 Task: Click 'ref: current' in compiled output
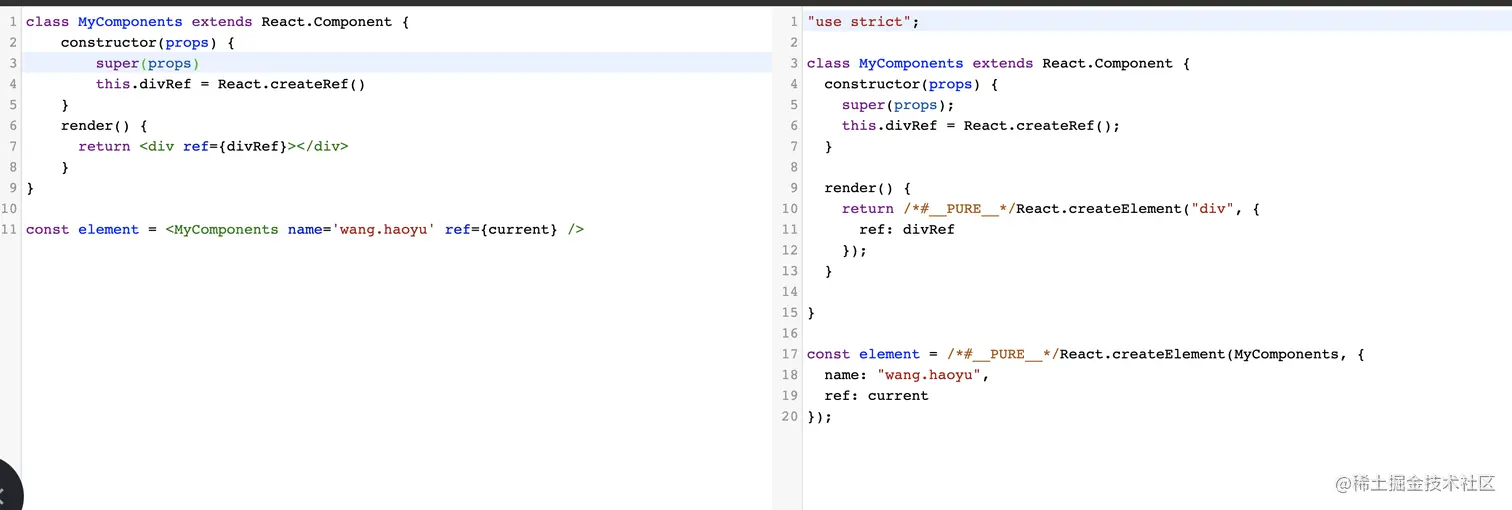(x=876, y=396)
